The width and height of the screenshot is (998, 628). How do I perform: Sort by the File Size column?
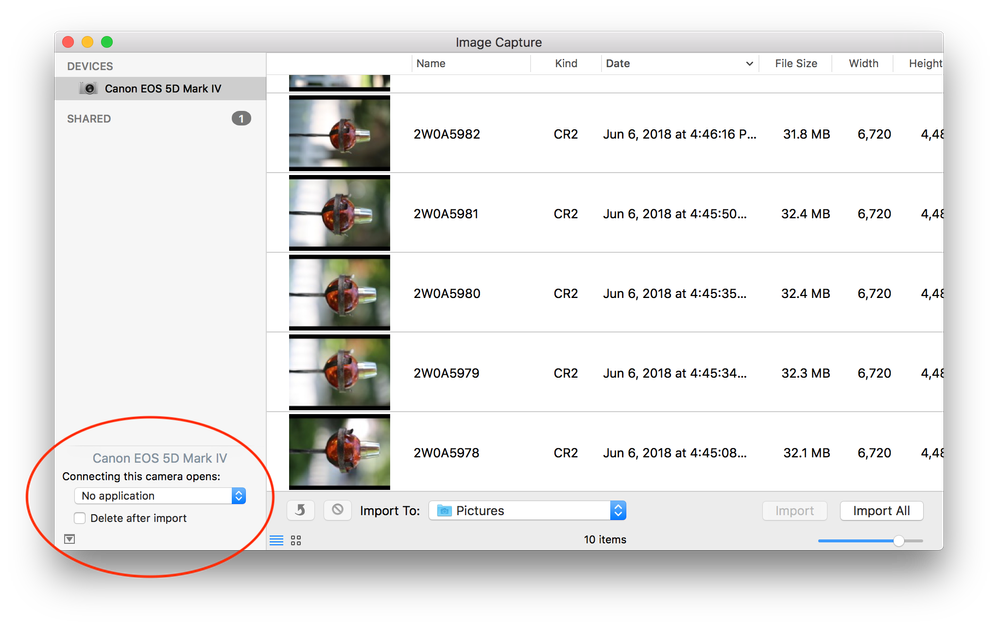click(x=795, y=64)
